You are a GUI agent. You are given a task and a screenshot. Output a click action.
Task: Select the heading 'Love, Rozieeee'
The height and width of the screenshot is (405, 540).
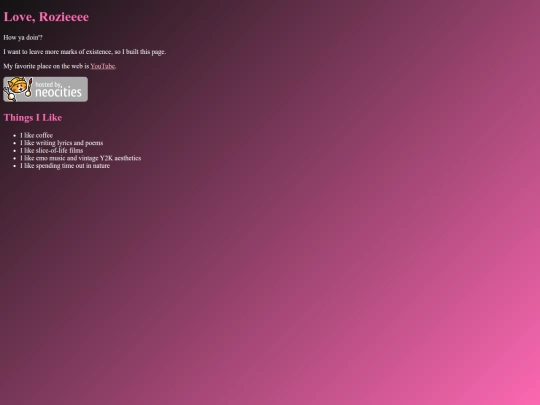click(46, 17)
